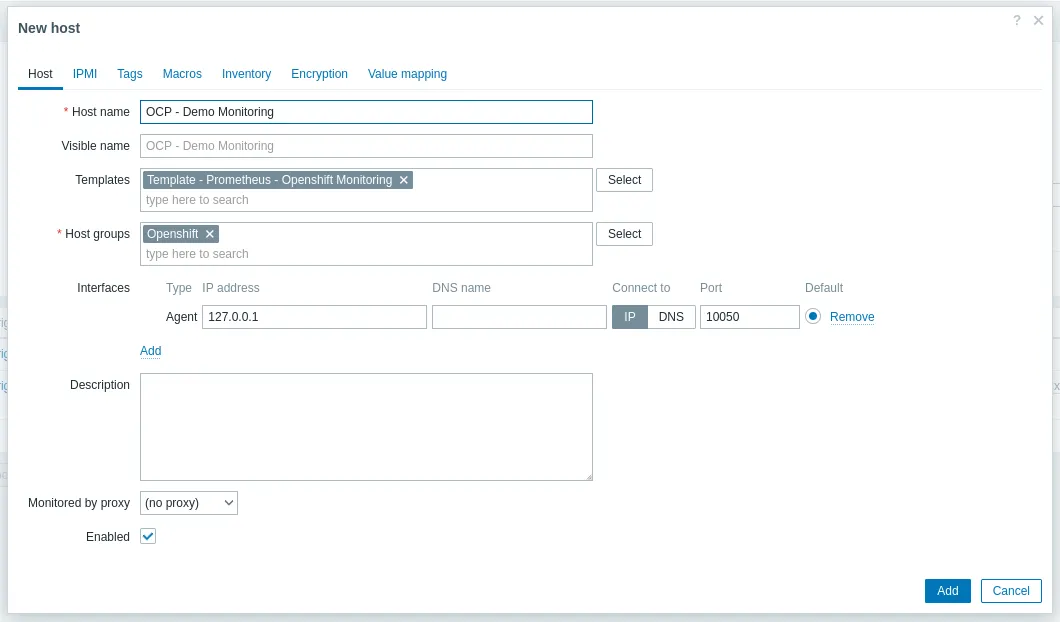Image resolution: width=1060 pixels, height=622 pixels.
Task: View the Inventory tab
Action: tap(246, 74)
